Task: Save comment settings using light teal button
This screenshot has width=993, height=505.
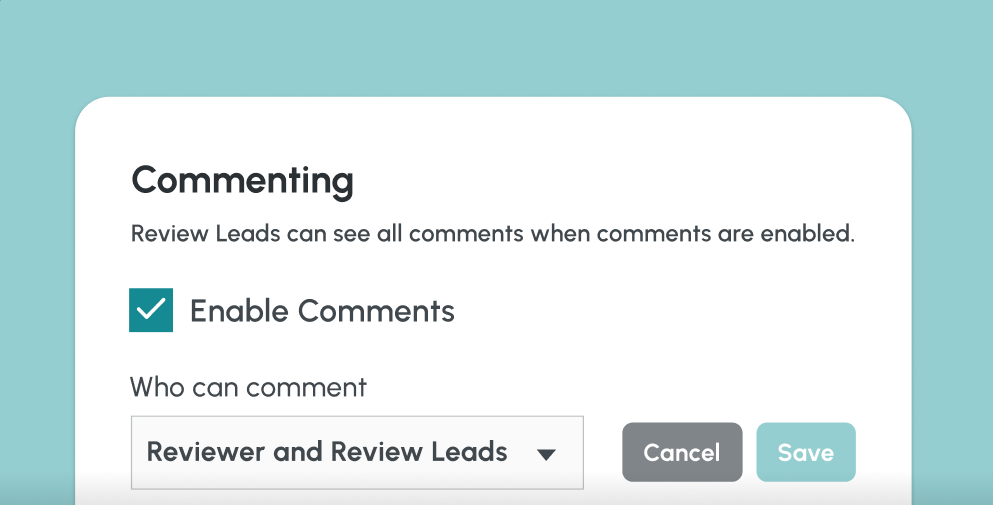Action: pos(805,452)
